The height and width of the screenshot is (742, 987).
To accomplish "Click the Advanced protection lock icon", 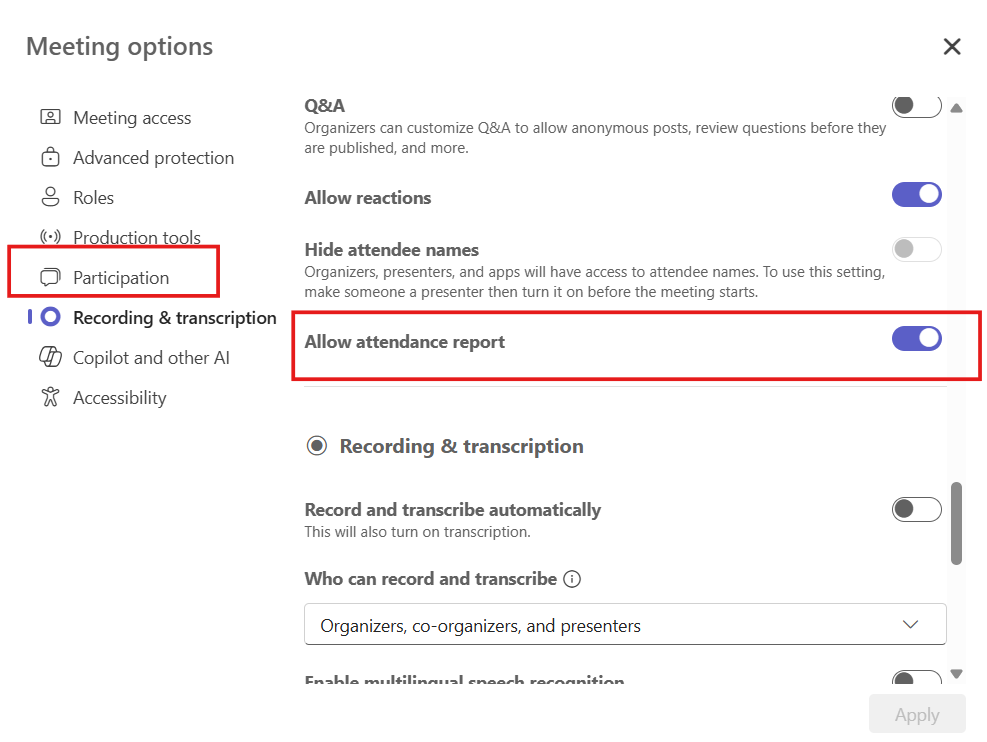I will [x=50, y=157].
